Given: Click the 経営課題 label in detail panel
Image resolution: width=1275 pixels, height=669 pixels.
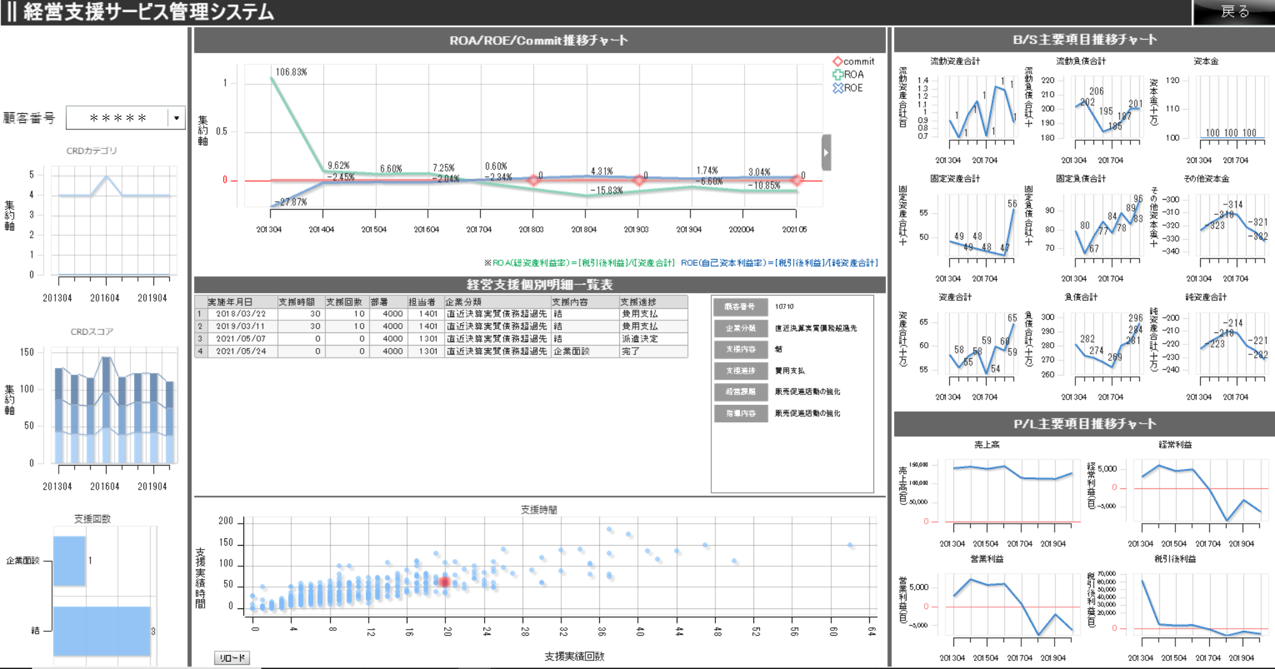Looking at the screenshot, I should [x=740, y=392].
